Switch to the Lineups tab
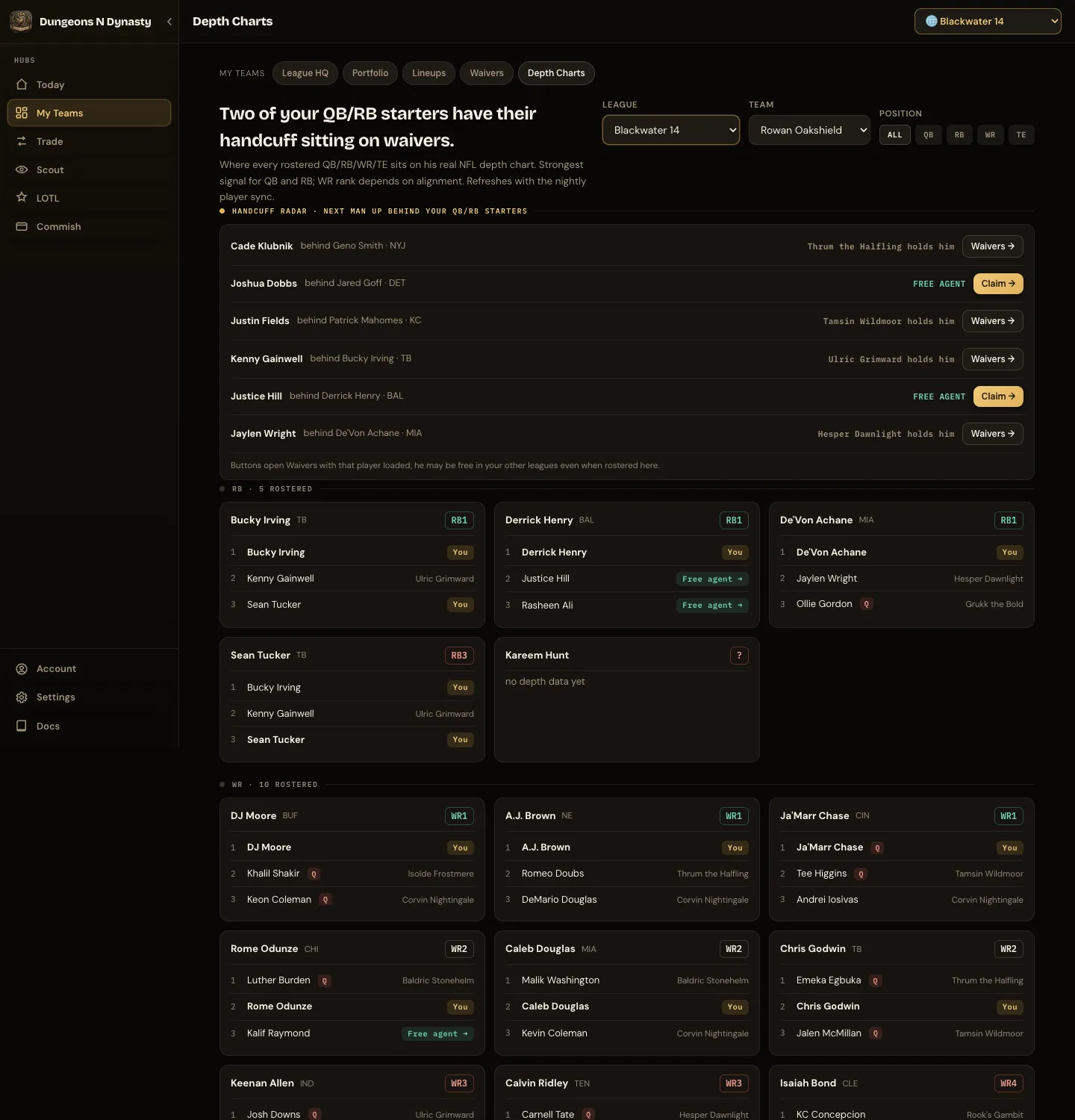 tap(429, 73)
